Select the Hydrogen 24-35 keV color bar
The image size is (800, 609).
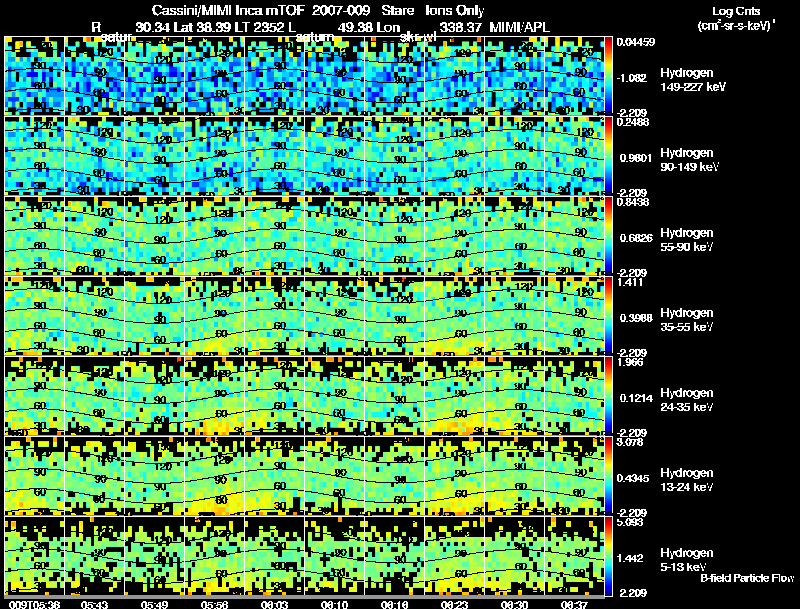tap(608, 396)
